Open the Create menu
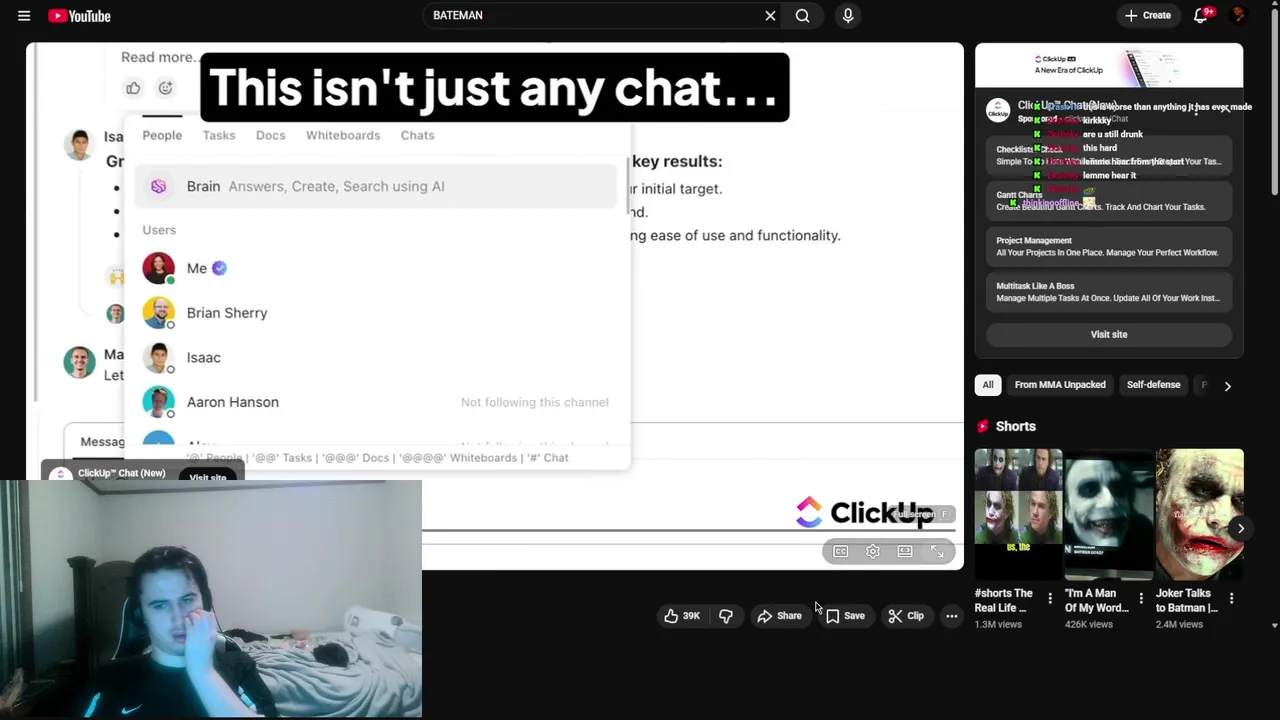Viewport: 1280px width, 720px height. point(1147,16)
